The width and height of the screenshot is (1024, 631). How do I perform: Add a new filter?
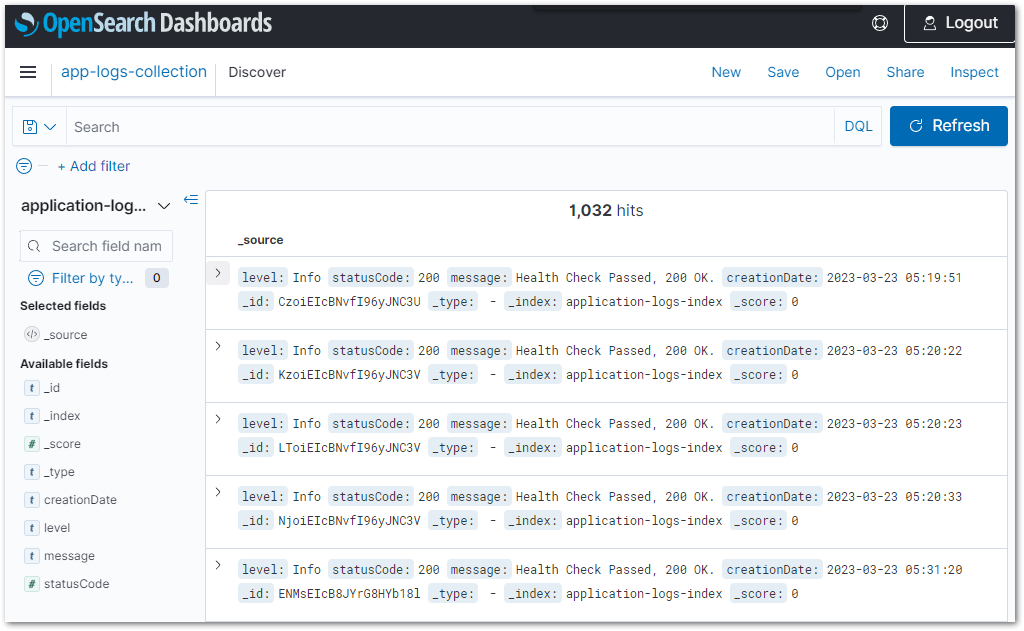(x=94, y=166)
